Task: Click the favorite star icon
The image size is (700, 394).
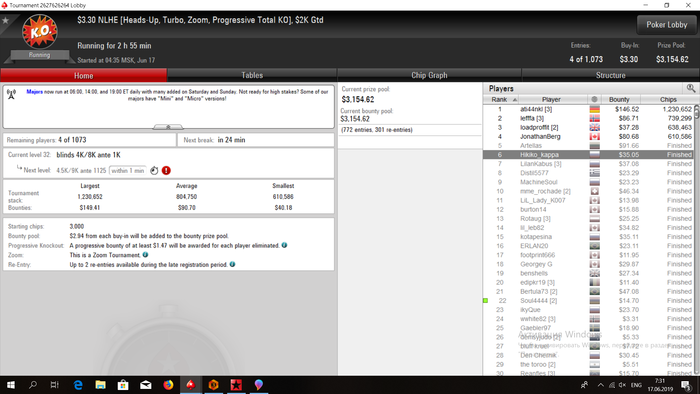Action: coord(5,21)
